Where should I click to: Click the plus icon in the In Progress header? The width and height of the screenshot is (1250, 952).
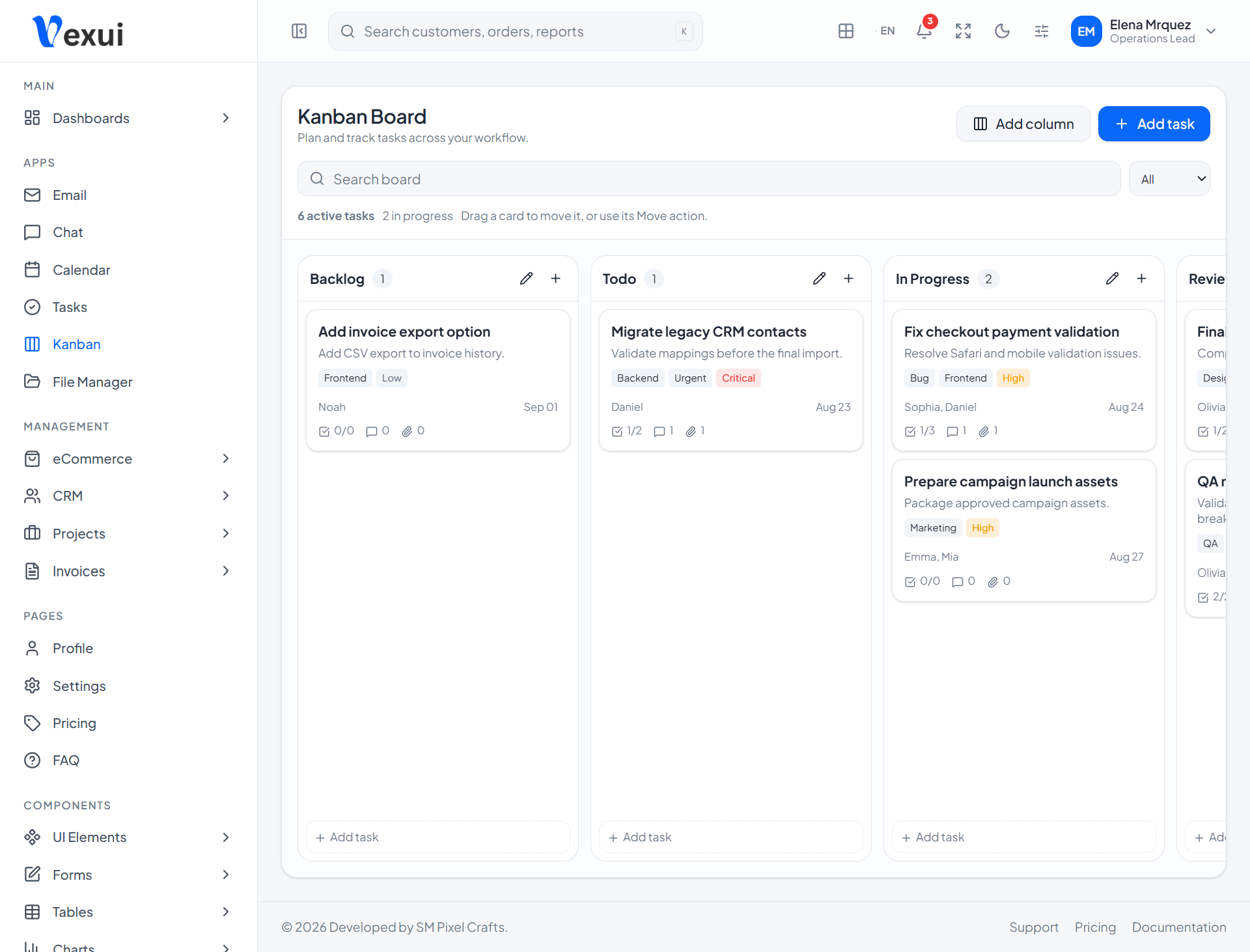pos(1141,279)
